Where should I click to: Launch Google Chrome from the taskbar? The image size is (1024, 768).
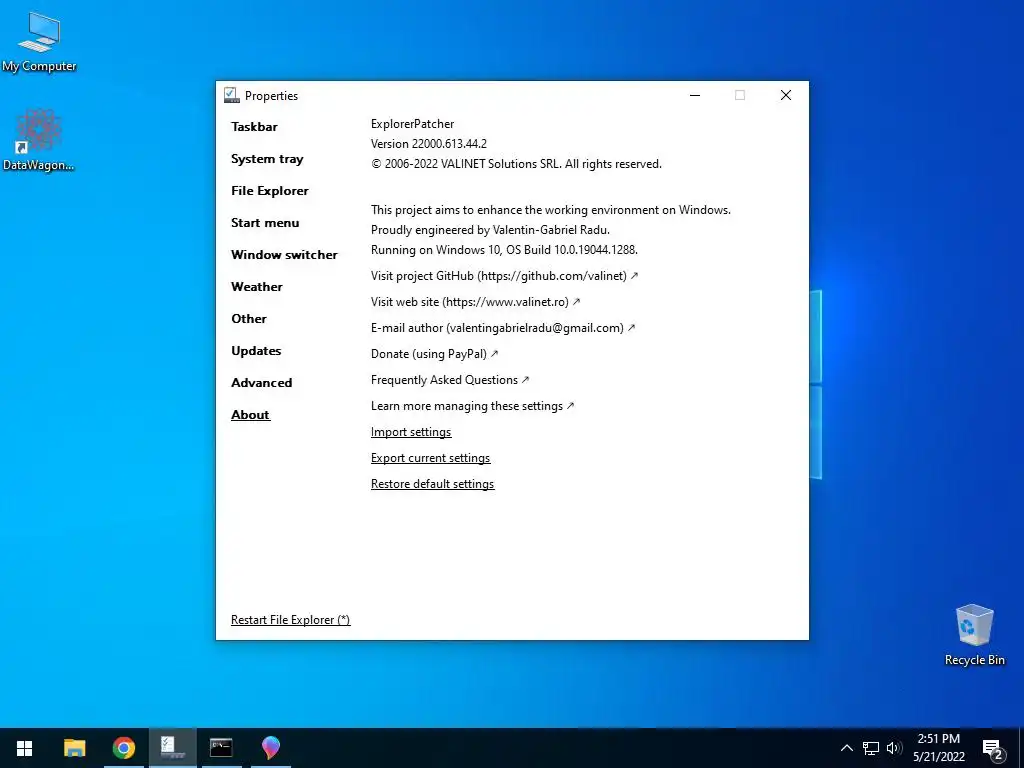click(123, 748)
